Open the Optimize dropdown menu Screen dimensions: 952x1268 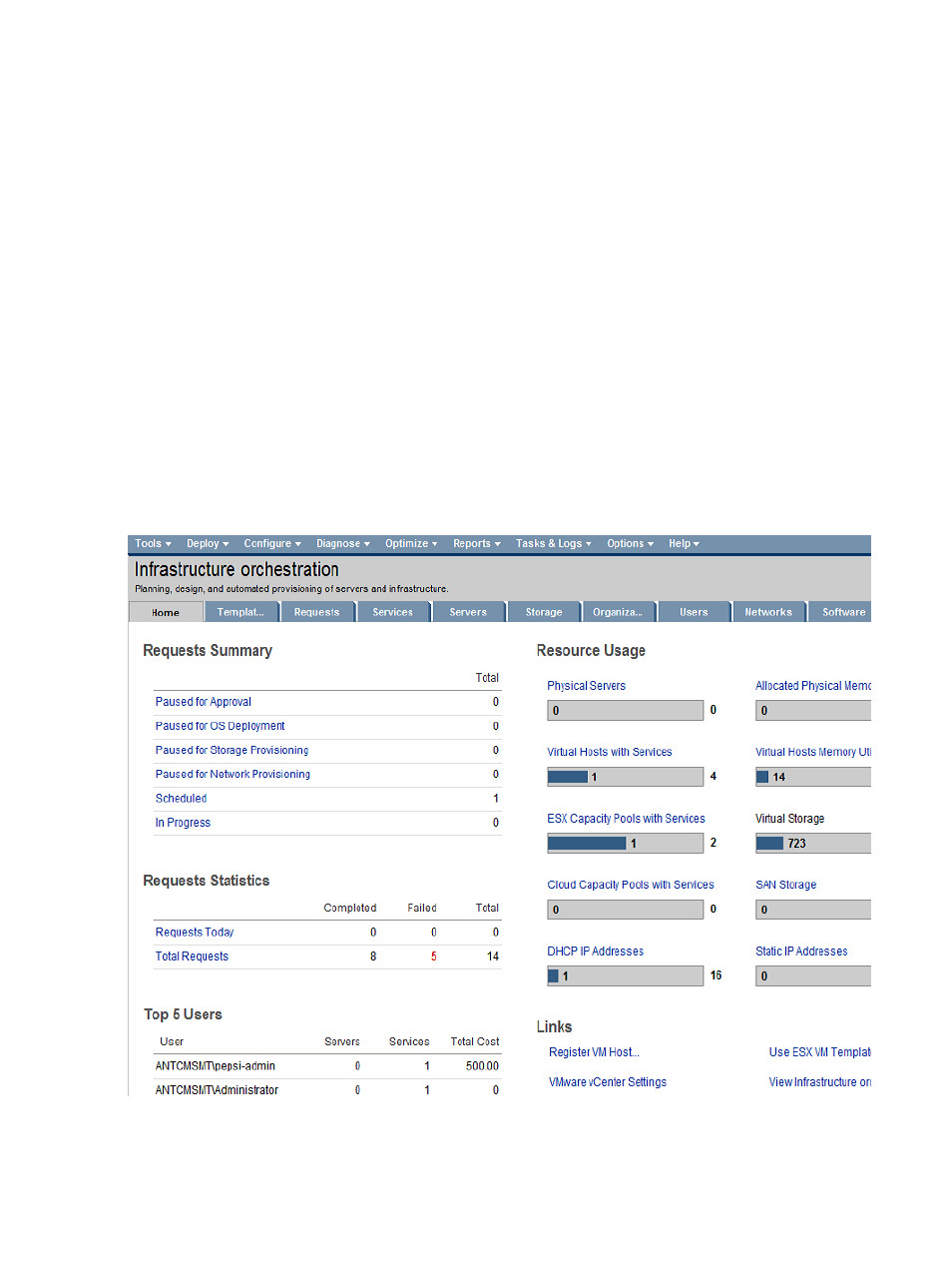411,544
